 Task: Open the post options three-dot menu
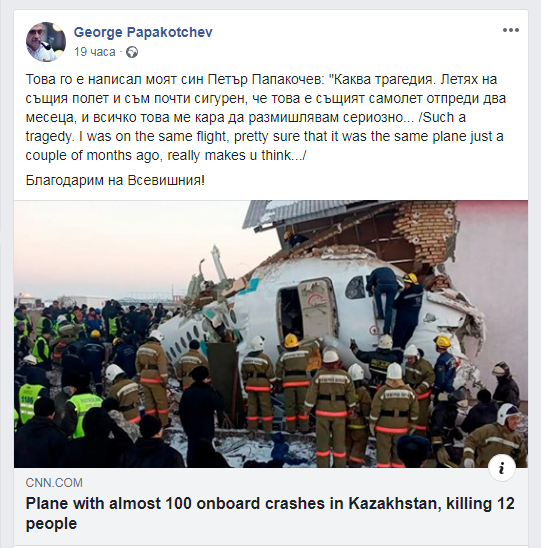click(511, 30)
